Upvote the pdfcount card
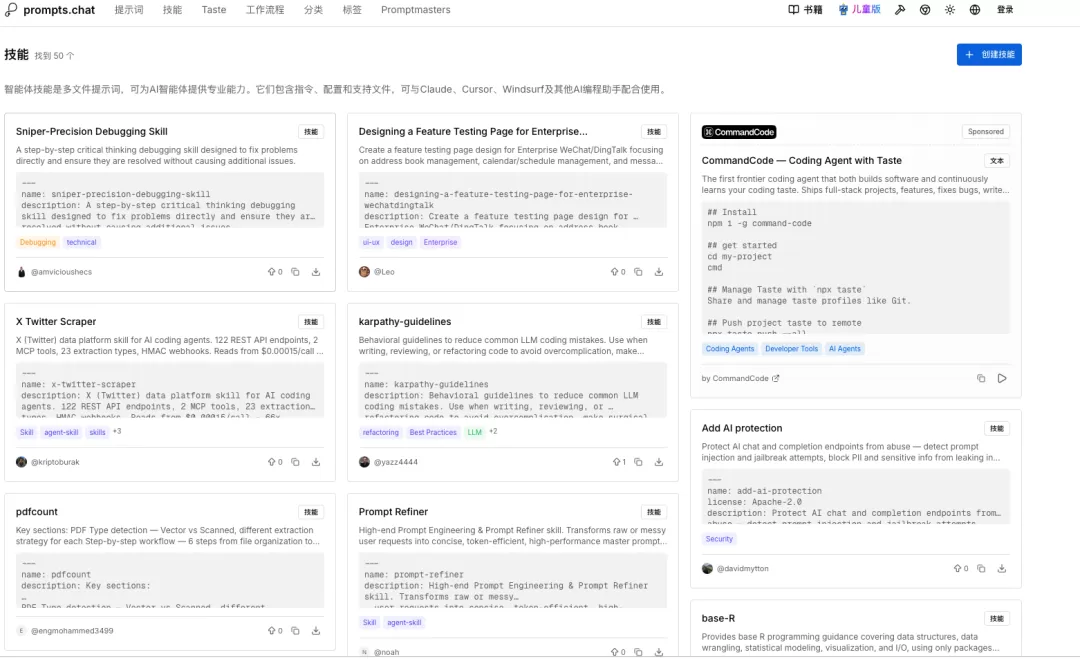 point(275,631)
